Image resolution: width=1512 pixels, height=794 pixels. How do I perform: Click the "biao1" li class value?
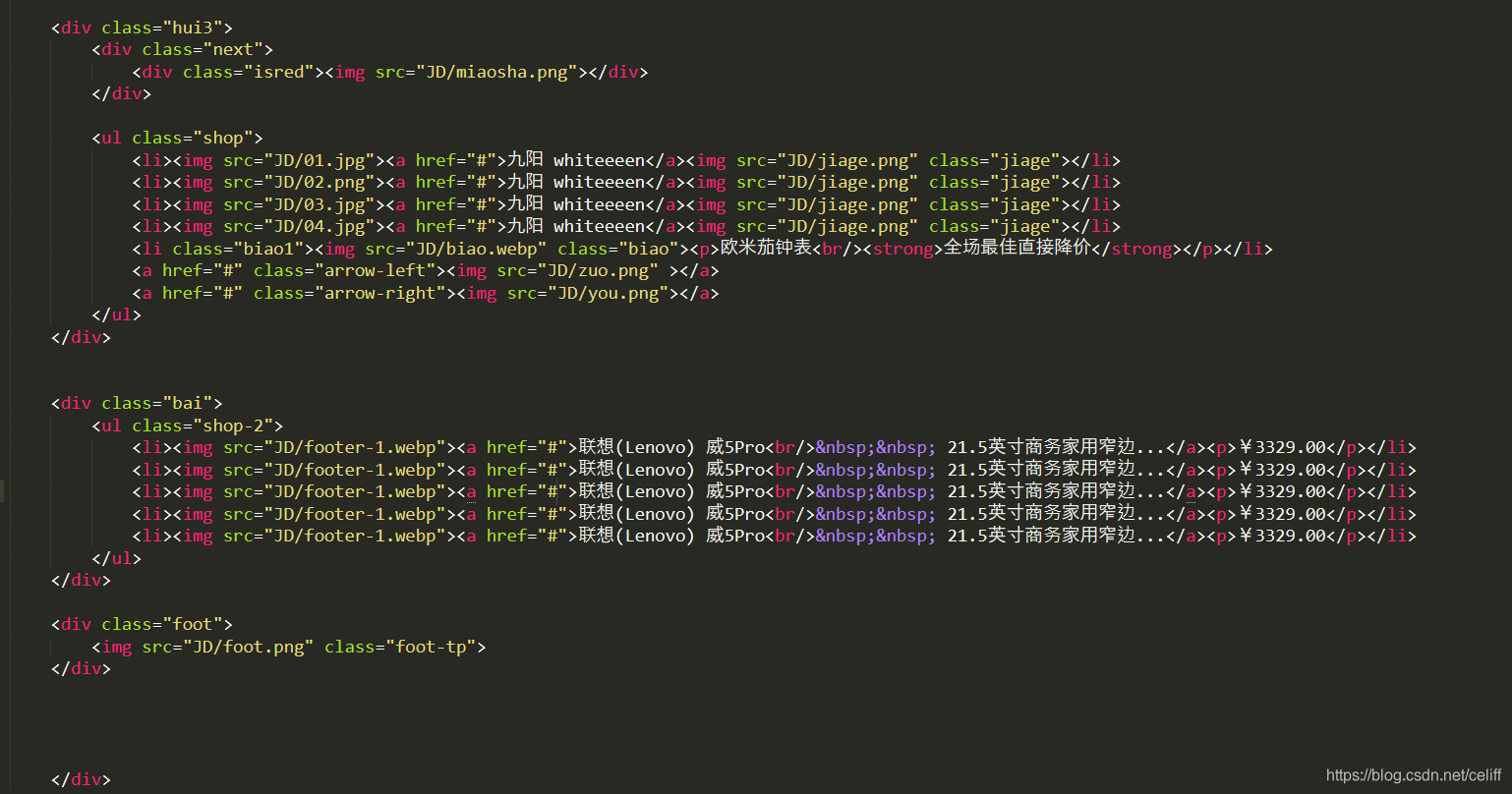[x=268, y=249]
